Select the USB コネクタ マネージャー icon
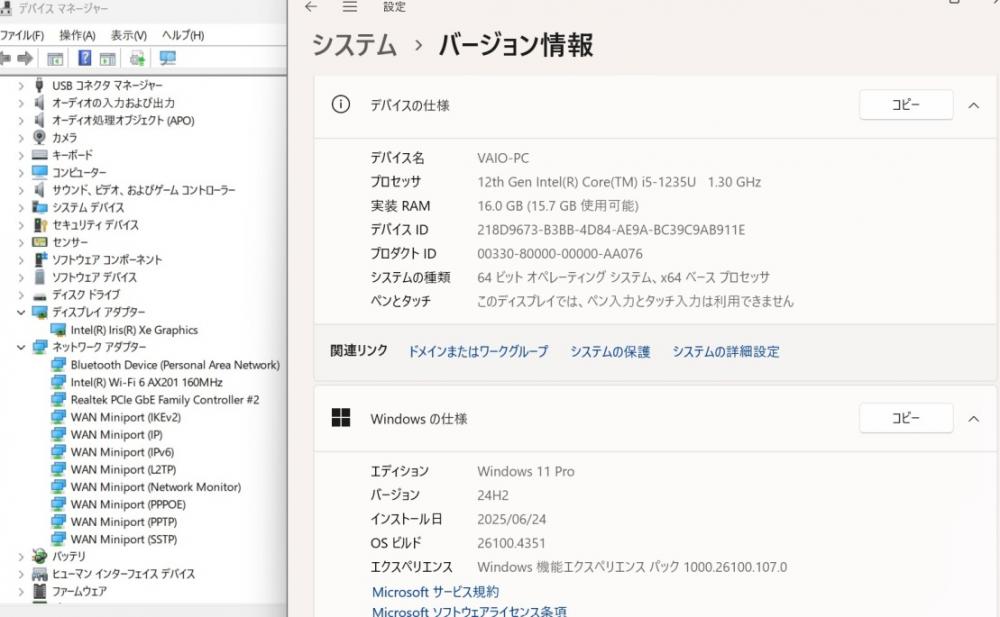Image resolution: width=1000 pixels, height=617 pixels. [x=40, y=85]
